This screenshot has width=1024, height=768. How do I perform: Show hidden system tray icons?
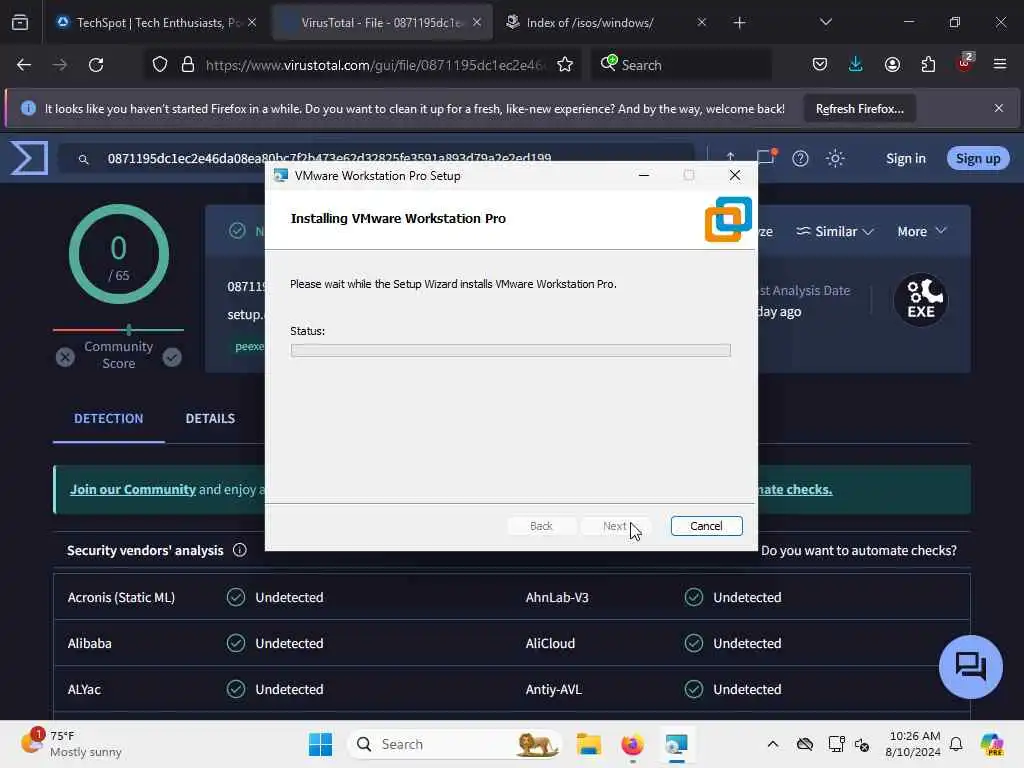tap(773, 744)
